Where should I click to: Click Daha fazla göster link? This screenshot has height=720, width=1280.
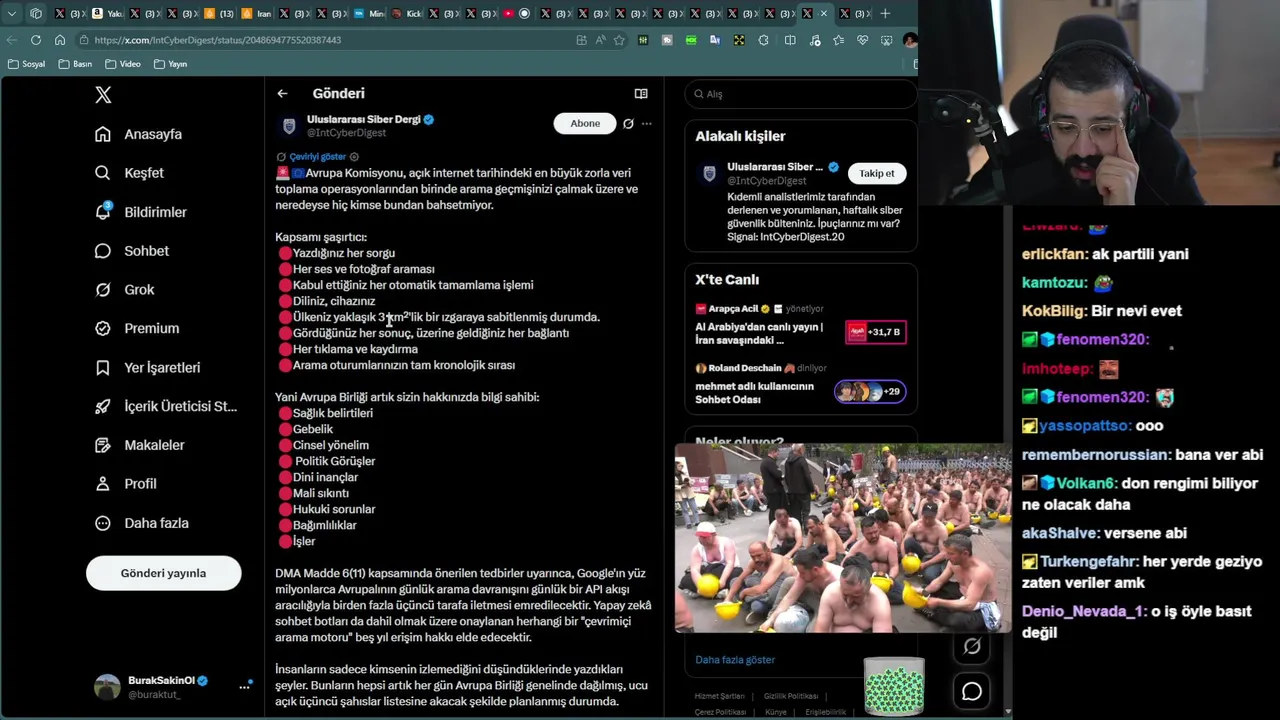(x=735, y=660)
